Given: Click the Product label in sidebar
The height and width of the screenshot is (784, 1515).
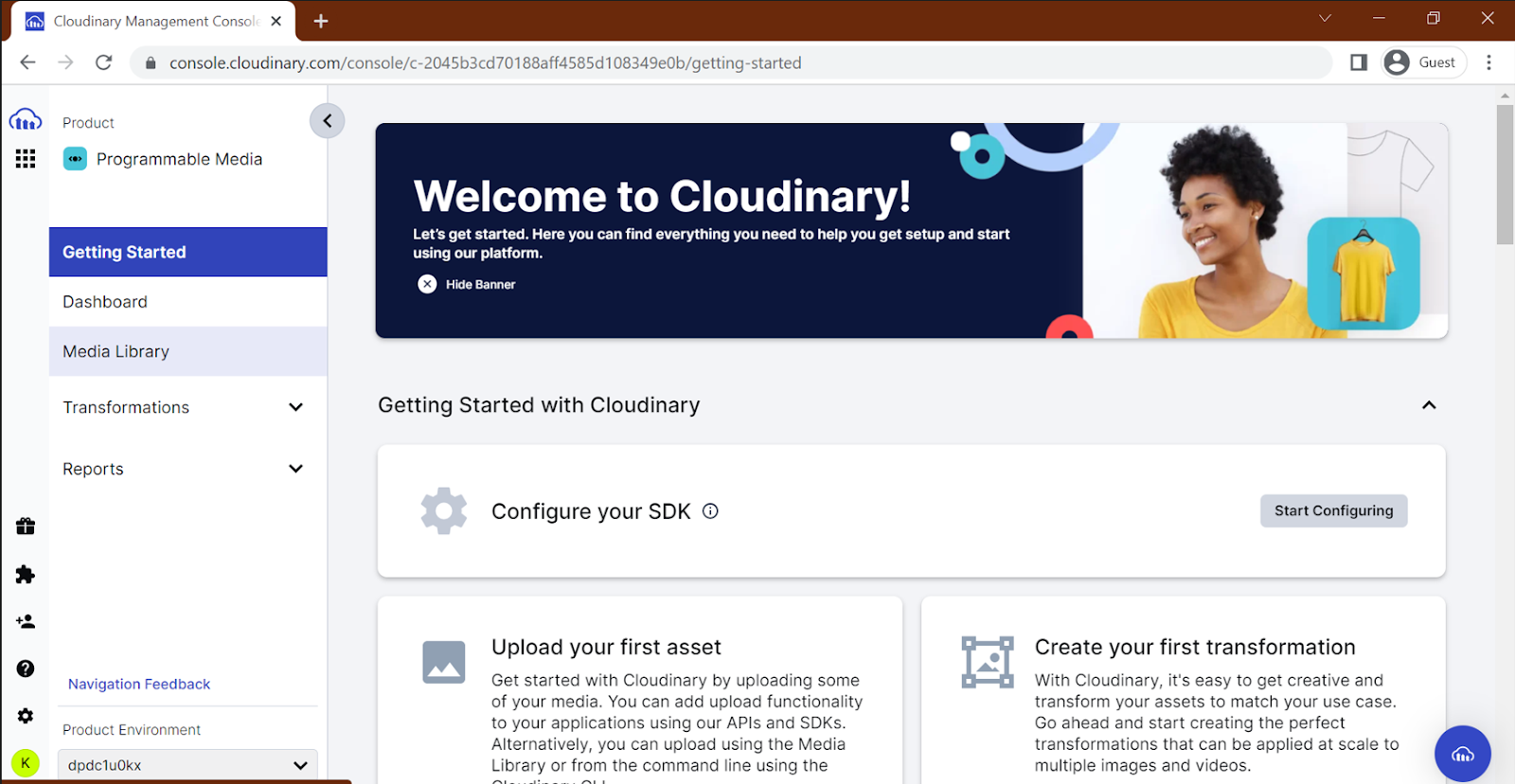Looking at the screenshot, I should pyautogui.click(x=88, y=123).
